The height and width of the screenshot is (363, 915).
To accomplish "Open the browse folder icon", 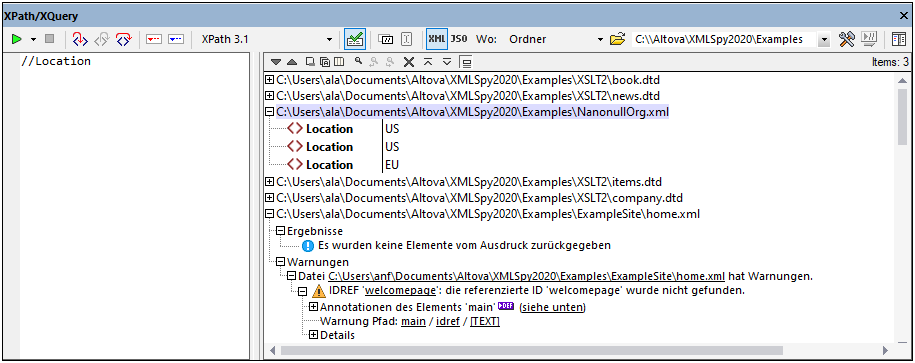I will tap(617, 39).
